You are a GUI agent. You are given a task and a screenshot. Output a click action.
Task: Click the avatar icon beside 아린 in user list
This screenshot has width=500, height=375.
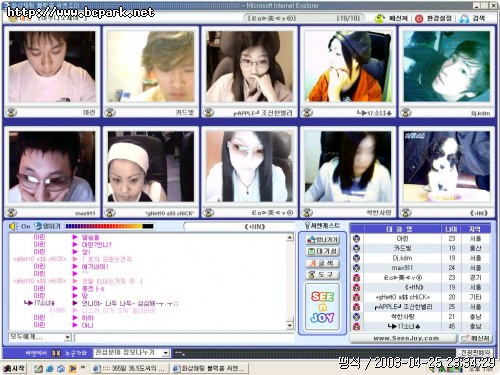tap(357, 238)
